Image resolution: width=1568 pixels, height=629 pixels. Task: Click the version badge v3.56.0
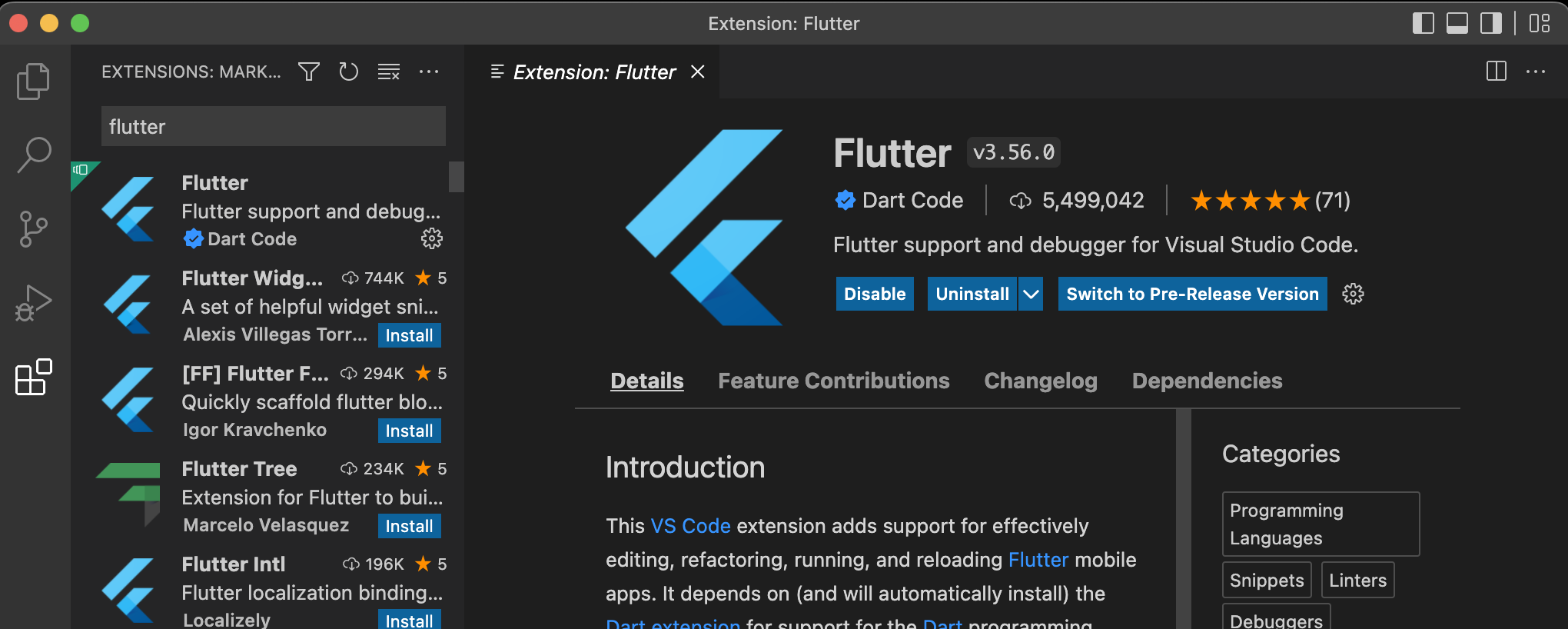[x=1014, y=152]
